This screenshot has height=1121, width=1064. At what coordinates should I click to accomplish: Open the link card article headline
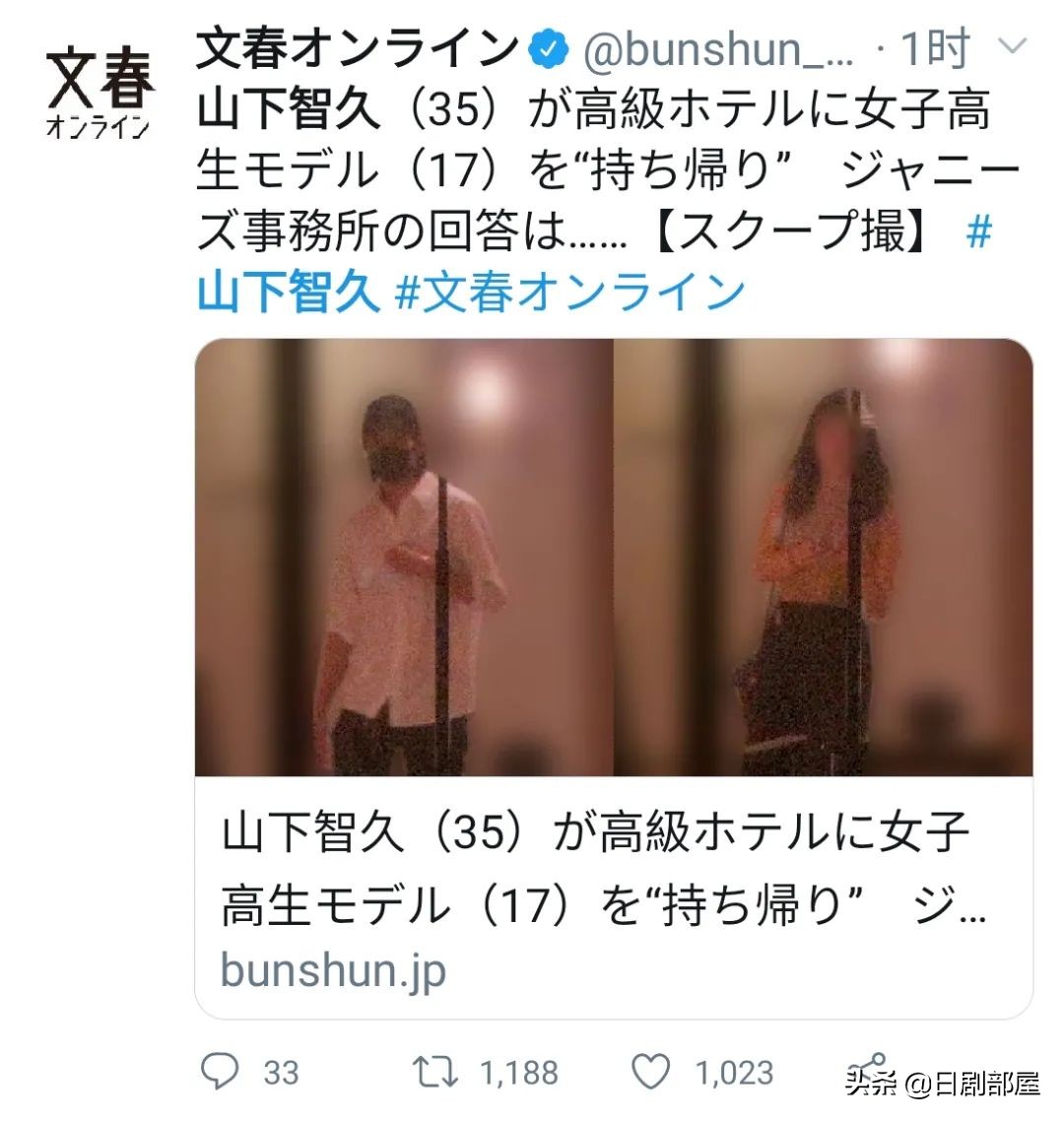[604, 869]
